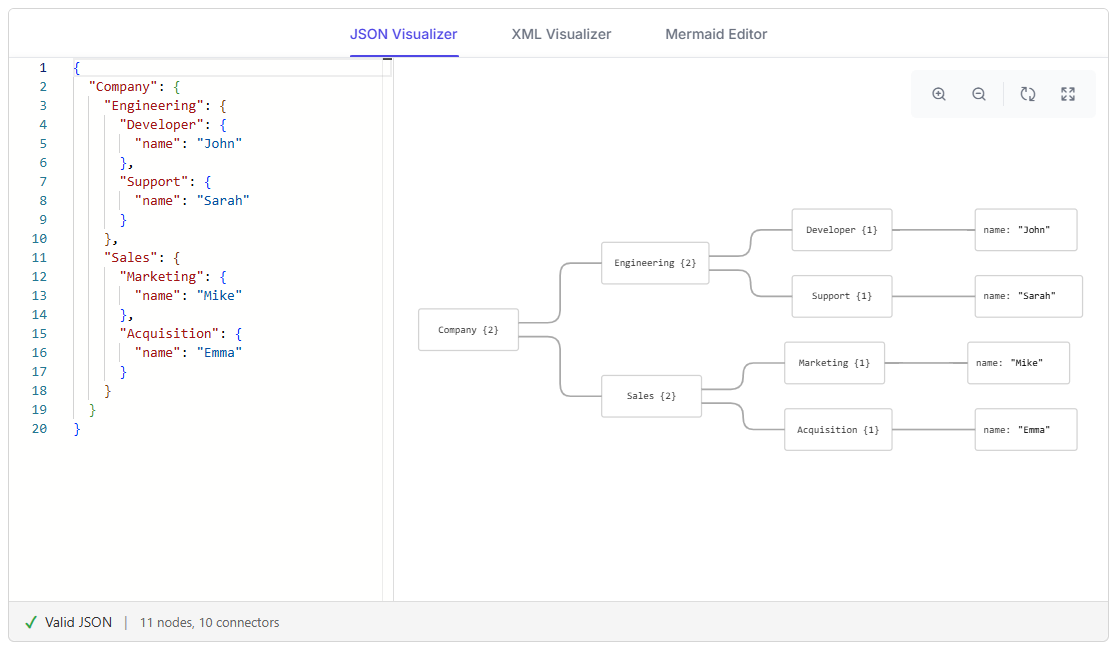
Task: Click the zoom in magnifier icon
Action: point(939,94)
